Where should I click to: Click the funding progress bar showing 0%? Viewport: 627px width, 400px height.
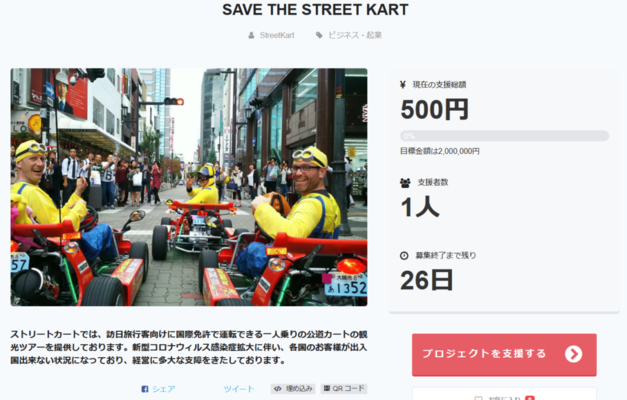click(x=504, y=136)
